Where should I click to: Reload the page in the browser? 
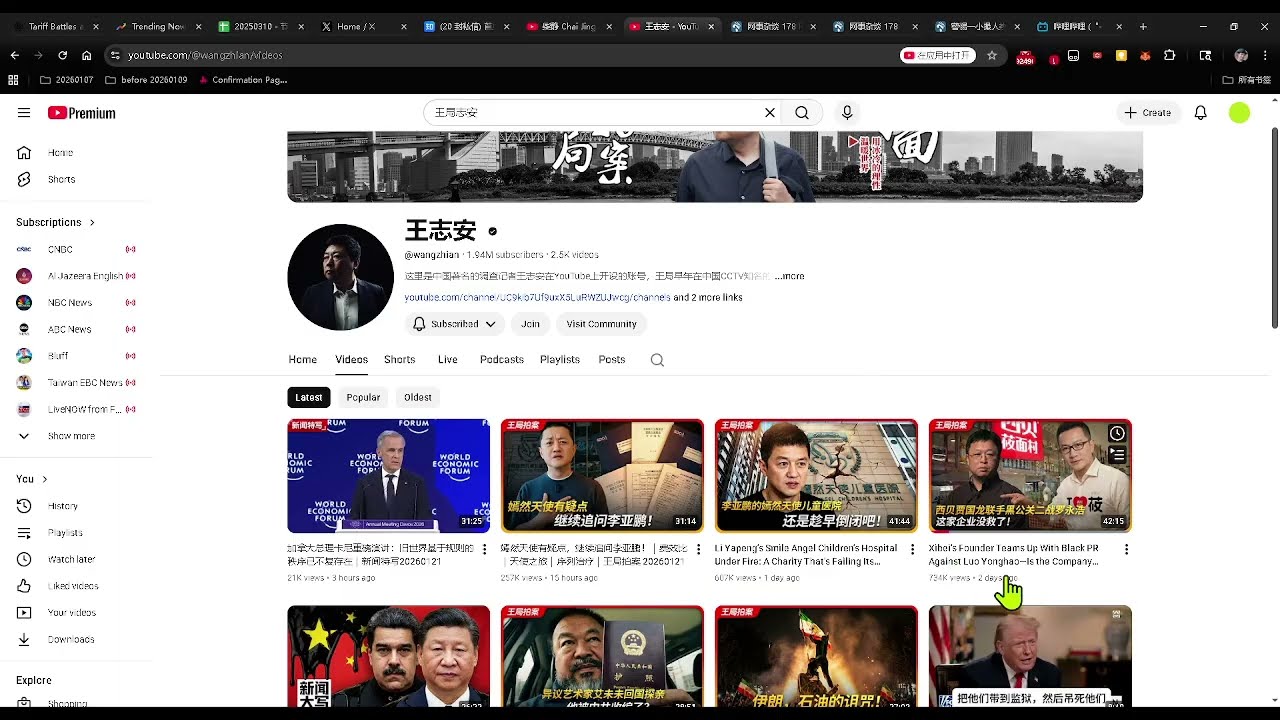pyautogui.click(x=62, y=55)
